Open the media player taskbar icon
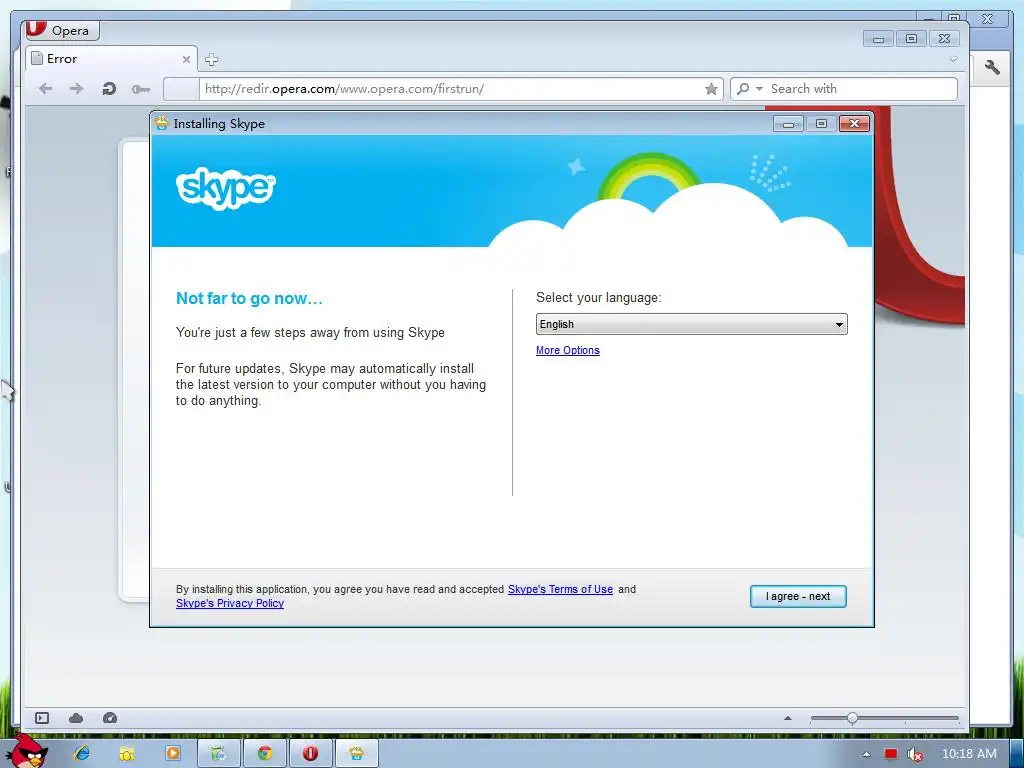This screenshot has height=768, width=1024. tap(172, 754)
